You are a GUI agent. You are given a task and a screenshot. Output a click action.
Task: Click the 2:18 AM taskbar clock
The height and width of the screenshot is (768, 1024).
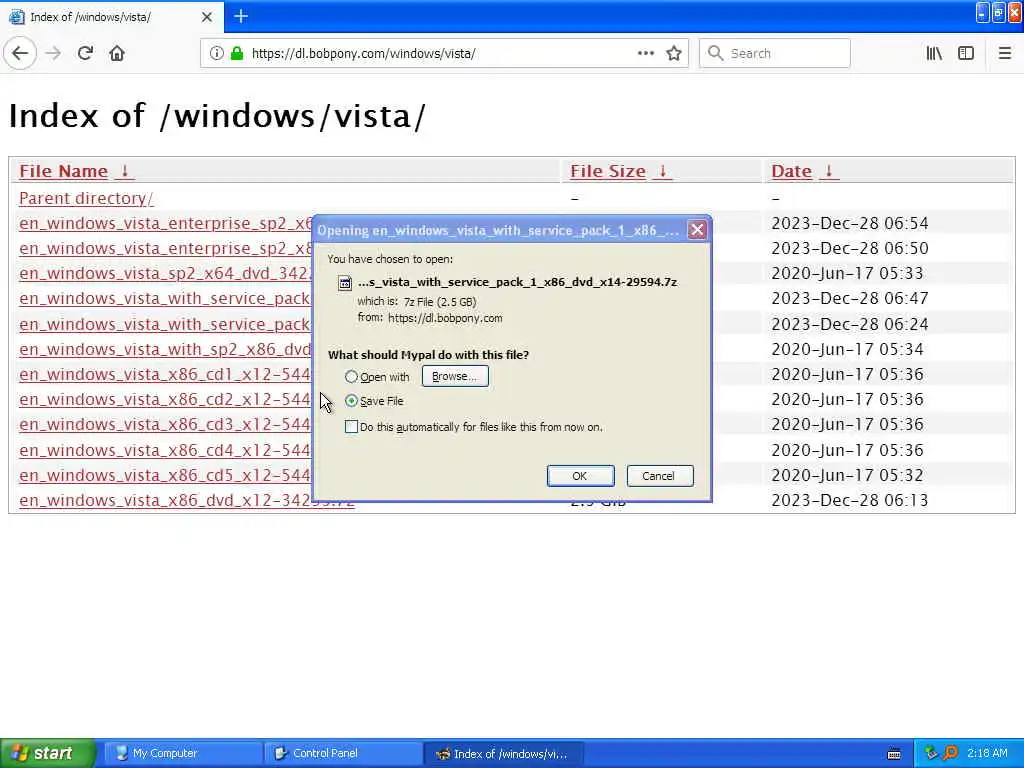(x=987, y=753)
